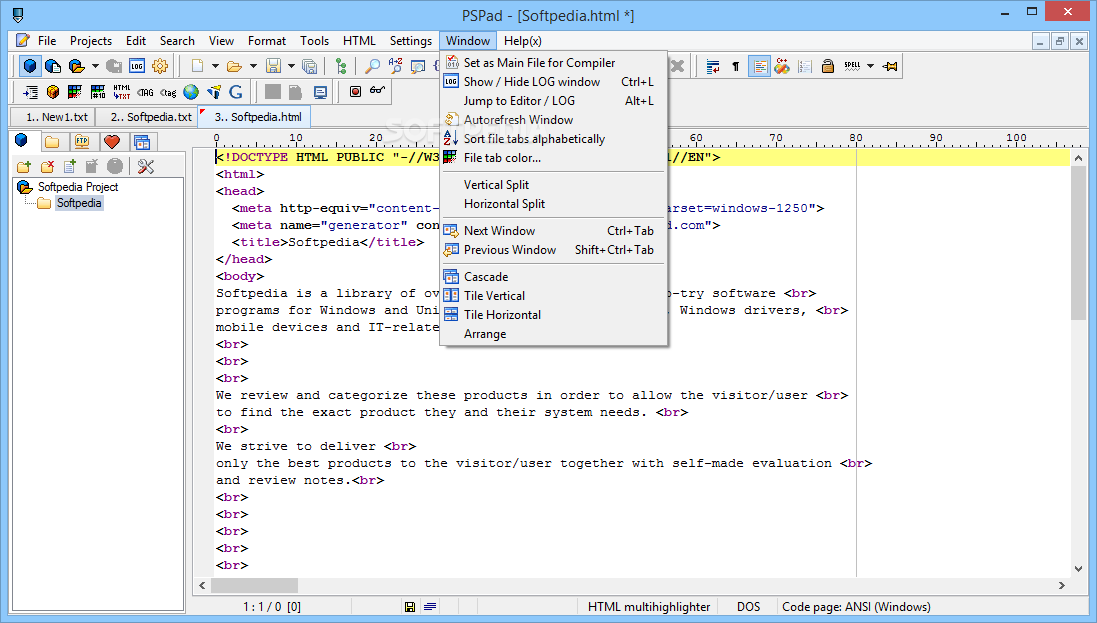Toggle word wrap toolbar icon
Screen dimensions: 1097x623
713,66
